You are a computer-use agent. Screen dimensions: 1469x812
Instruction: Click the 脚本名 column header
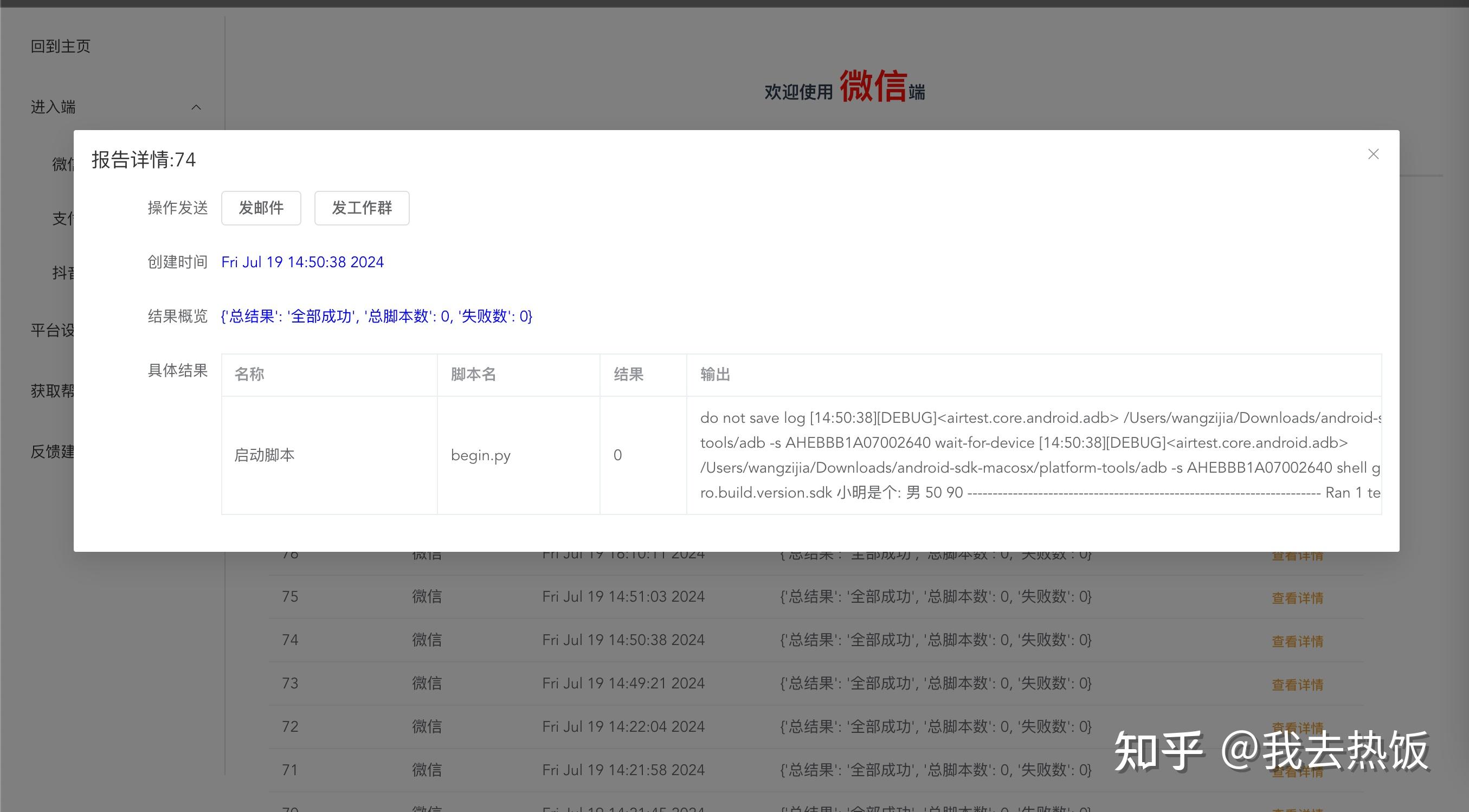[x=473, y=375]
